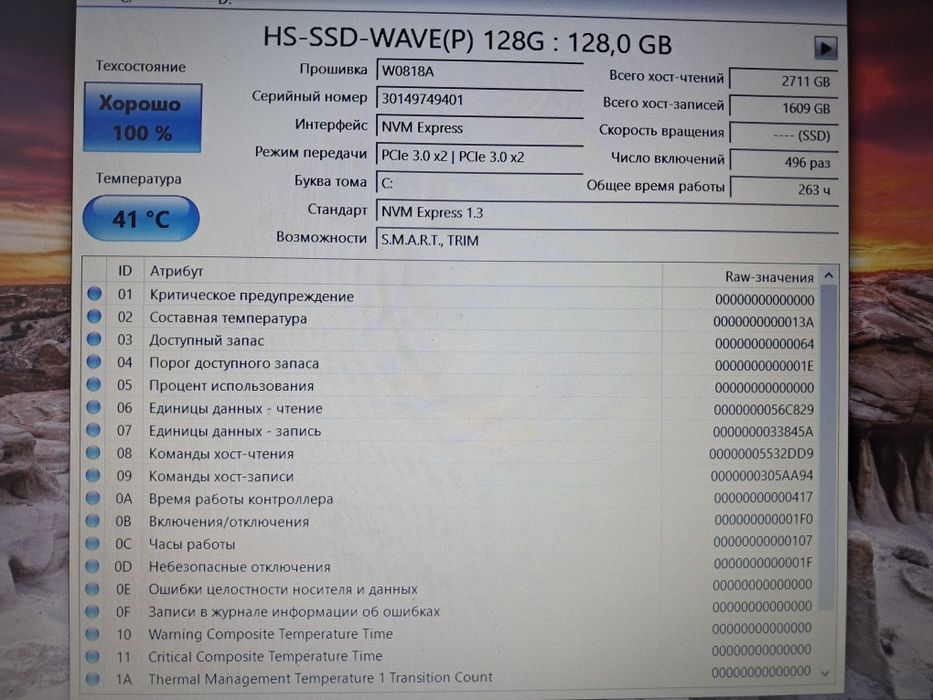Select the Прошивка field W0818A
The width and height of the screenshot is (933, 700).
(480, 71)
